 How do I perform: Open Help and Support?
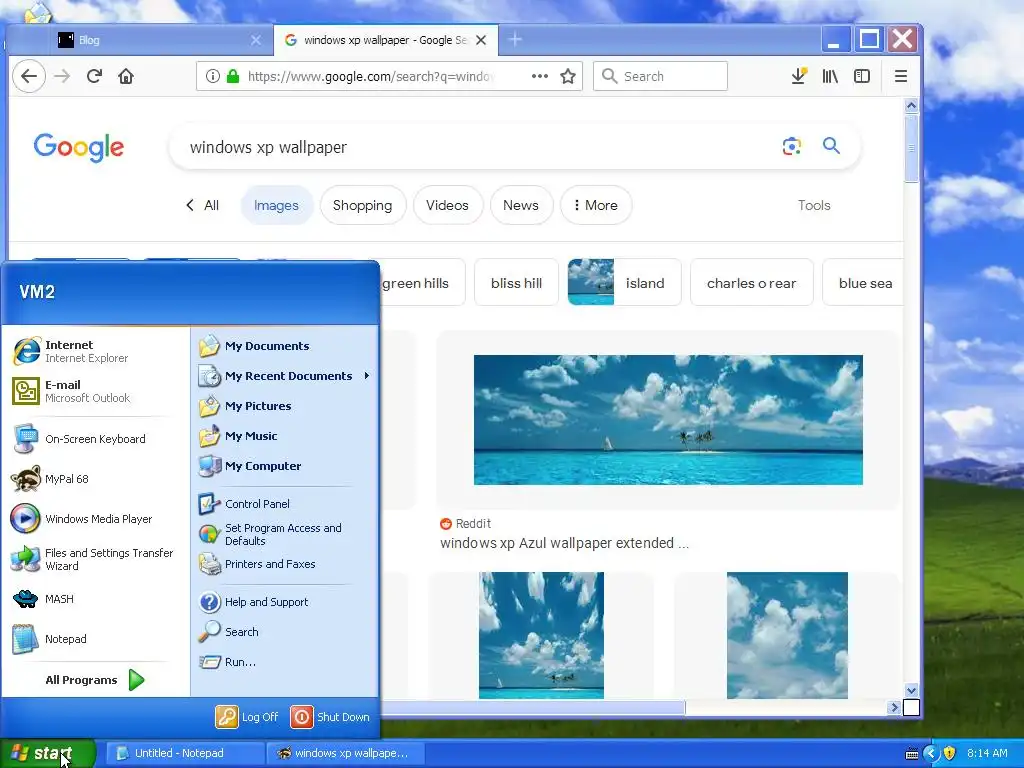tap(285, 602)
